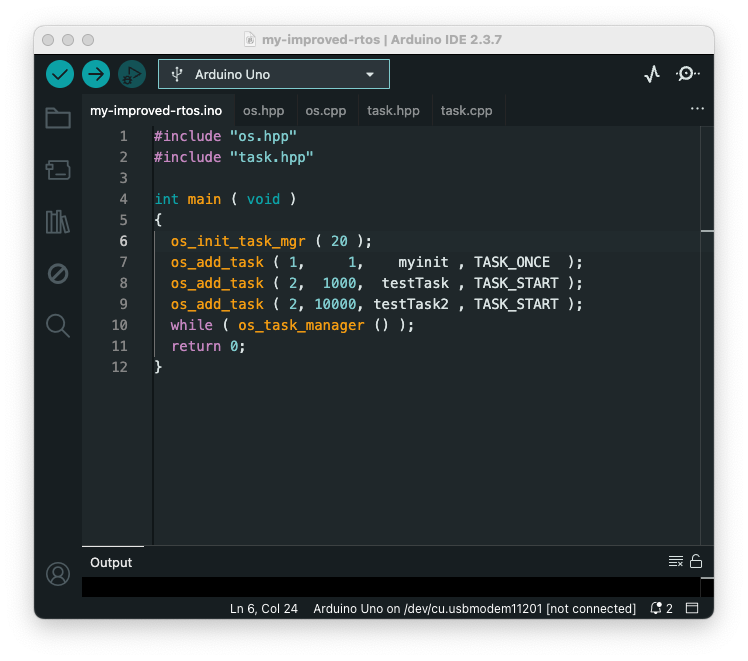This screenshot has height=661, width=748.
Task: Click the Arduino Uno port status entry
Action: pos(474,609)
